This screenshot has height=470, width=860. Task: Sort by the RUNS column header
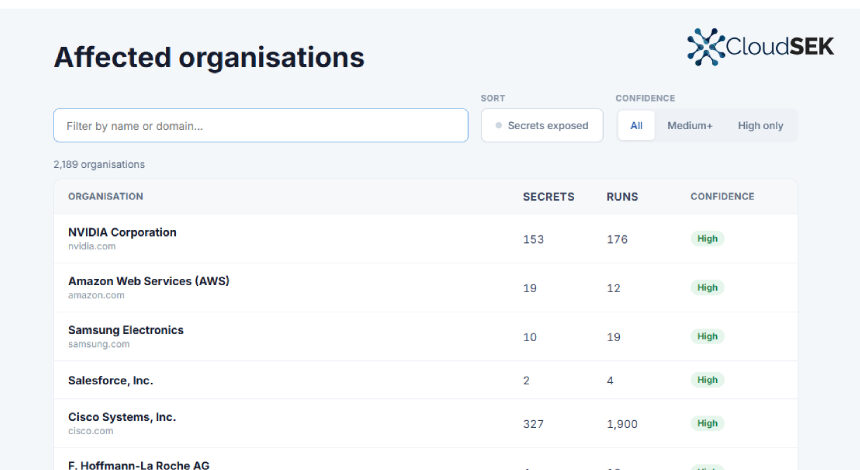(622, 197)
